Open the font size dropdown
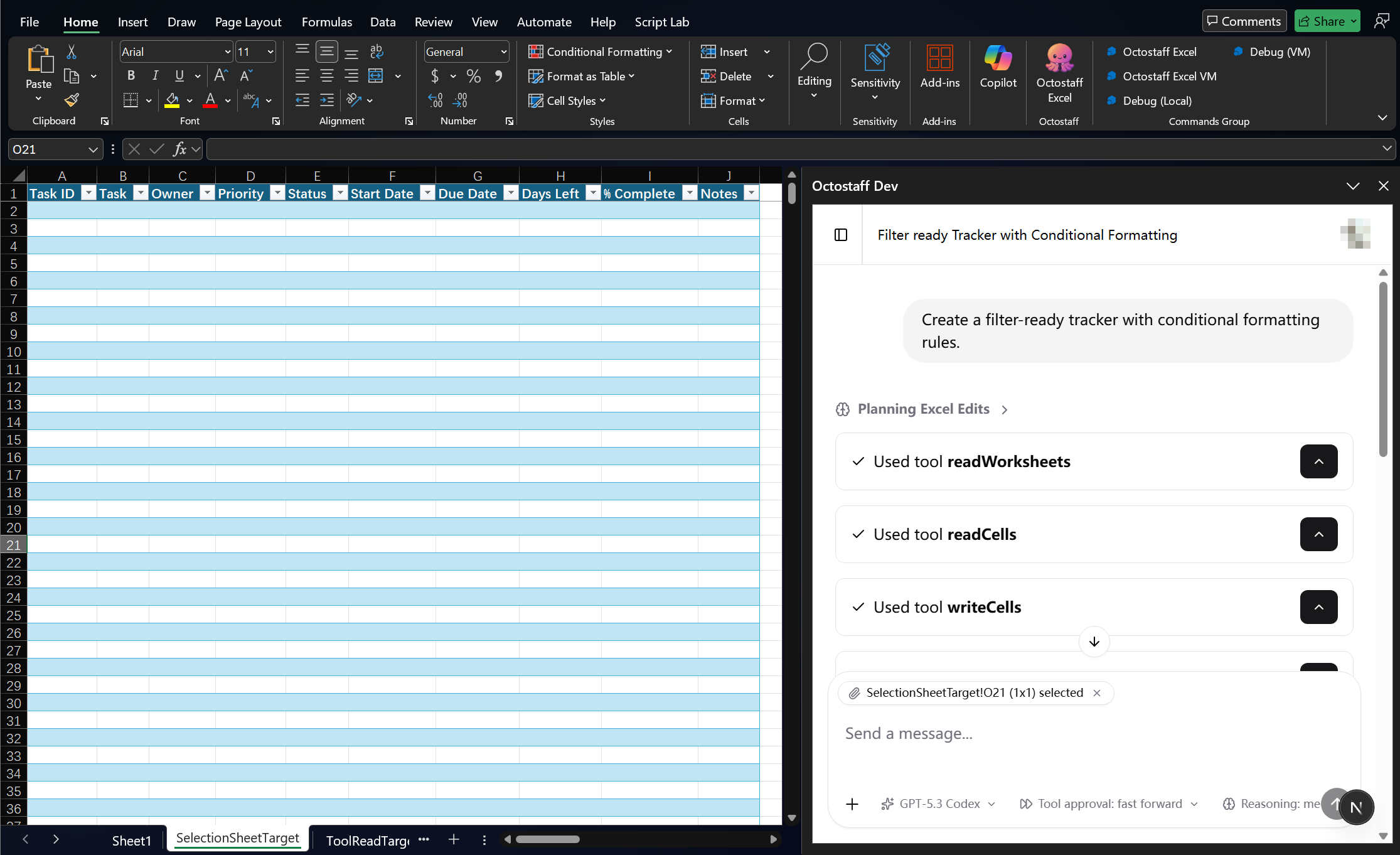The width and height of the screenshot is (1400, 855). (270, 52)
